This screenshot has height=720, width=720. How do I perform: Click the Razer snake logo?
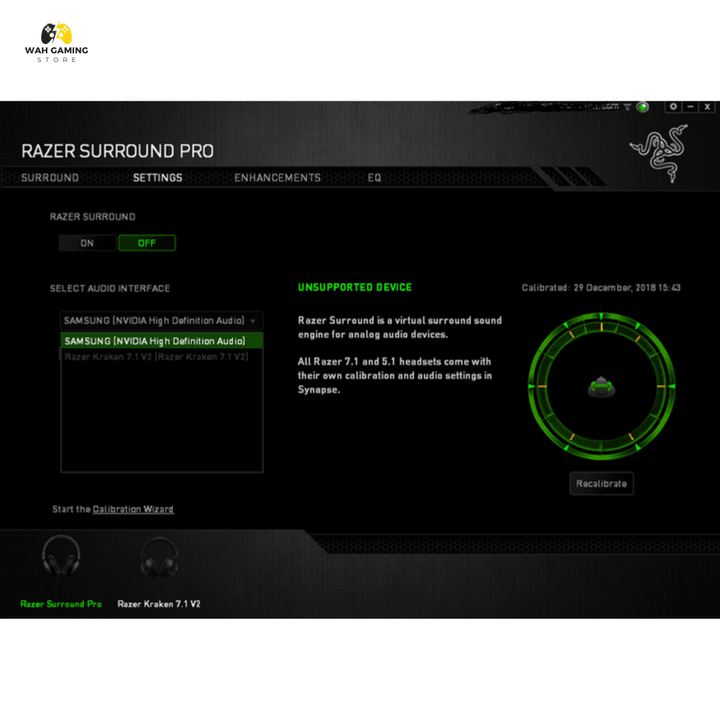[x=659, y=153]
